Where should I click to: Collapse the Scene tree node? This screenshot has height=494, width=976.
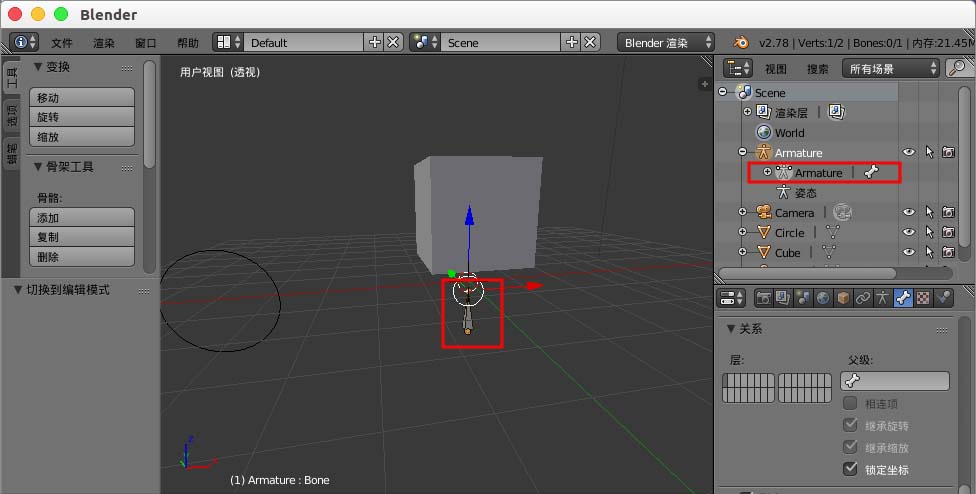(723, 92)
